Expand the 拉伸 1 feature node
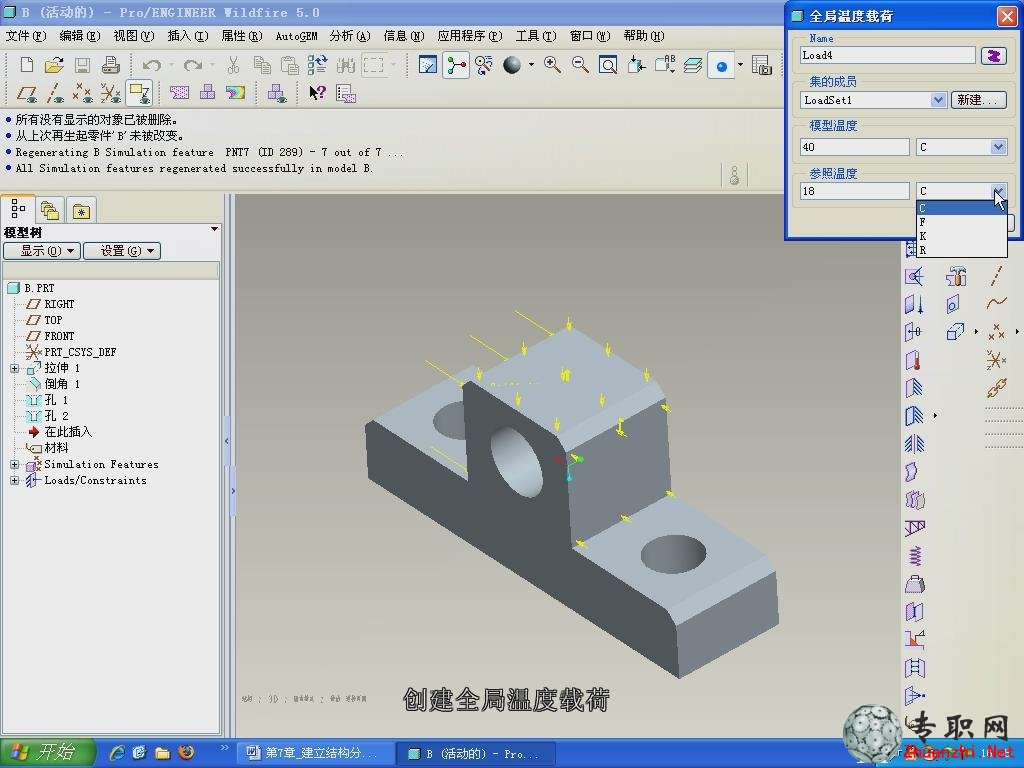Screen dimensions: 1024x768 pyautogui.click(x=14, y=368)
